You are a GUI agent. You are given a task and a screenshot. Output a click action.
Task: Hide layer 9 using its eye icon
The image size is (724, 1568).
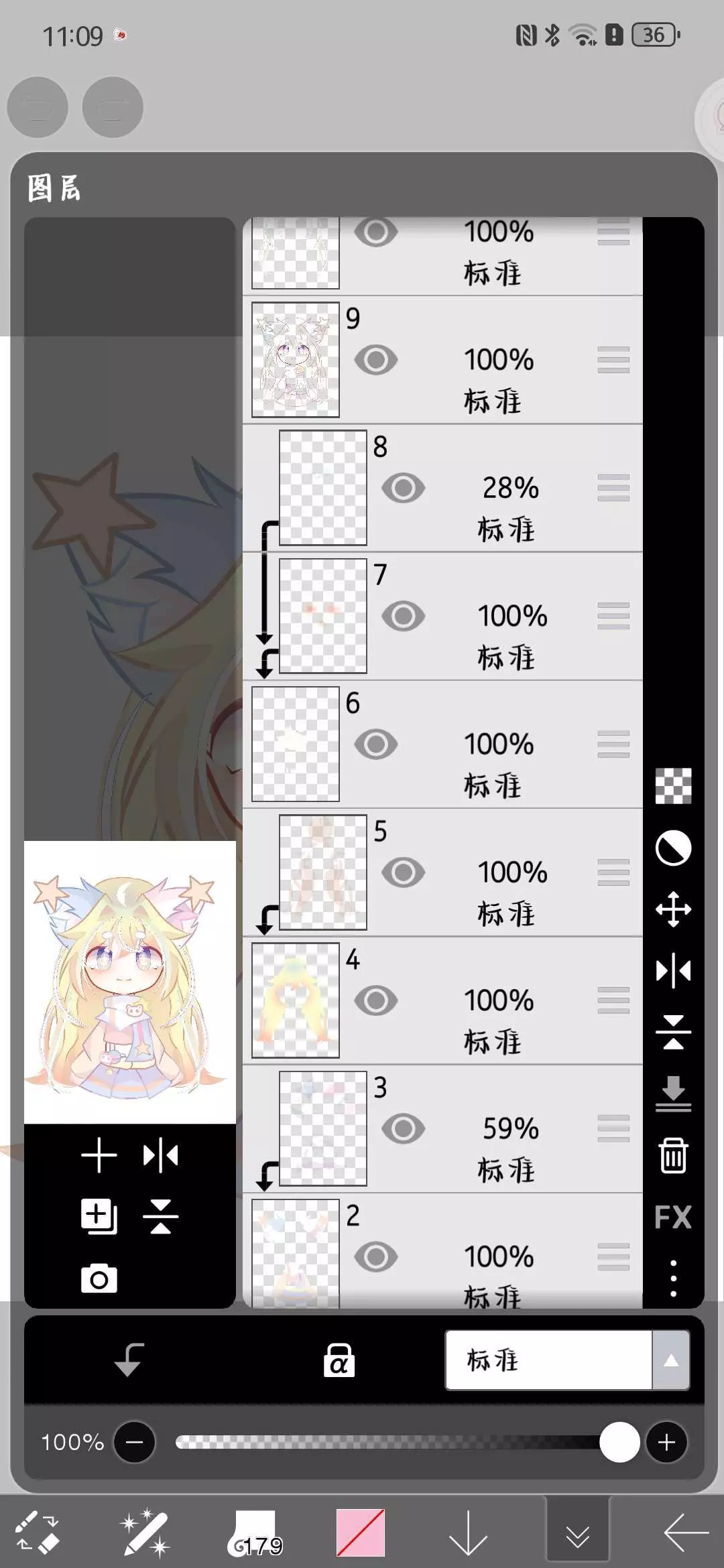(x=376, y=361)
